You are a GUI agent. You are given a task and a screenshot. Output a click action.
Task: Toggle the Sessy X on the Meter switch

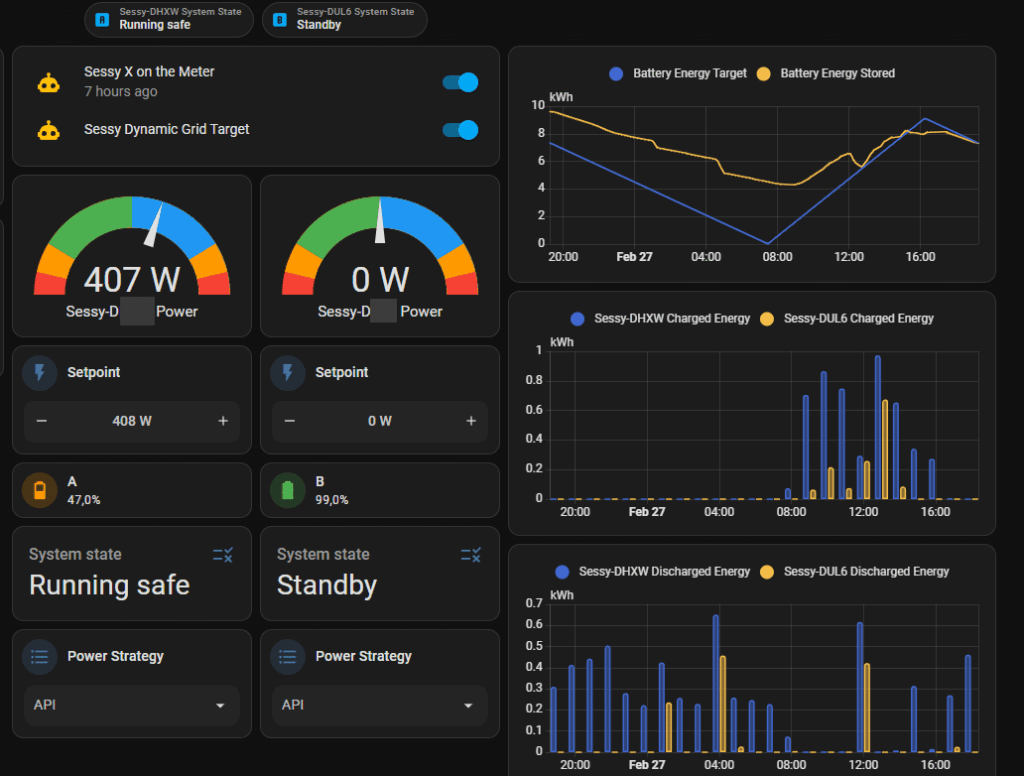tap(460, 82)
